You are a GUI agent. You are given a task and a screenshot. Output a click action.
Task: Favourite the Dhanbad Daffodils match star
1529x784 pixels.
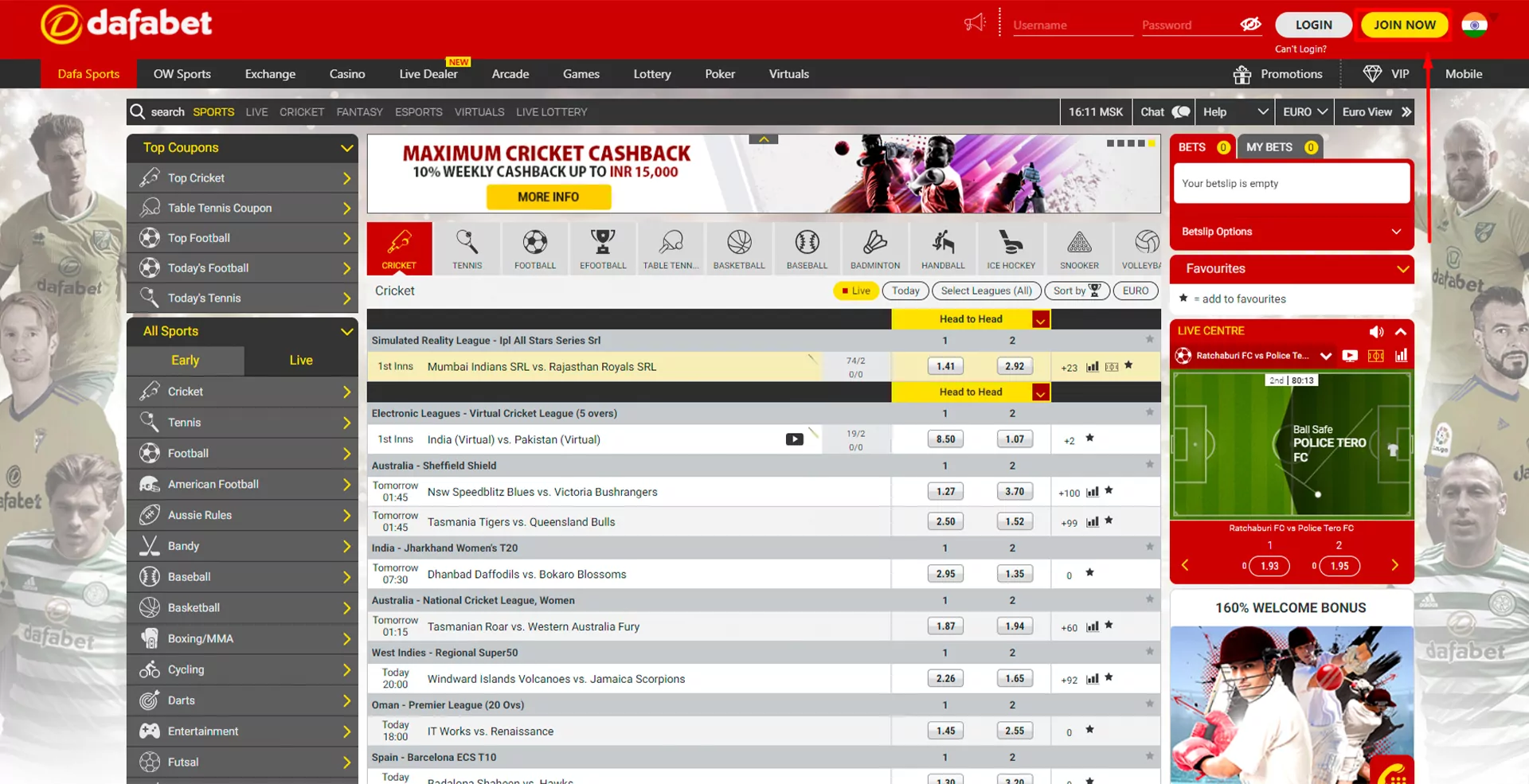click(1089, 573)
